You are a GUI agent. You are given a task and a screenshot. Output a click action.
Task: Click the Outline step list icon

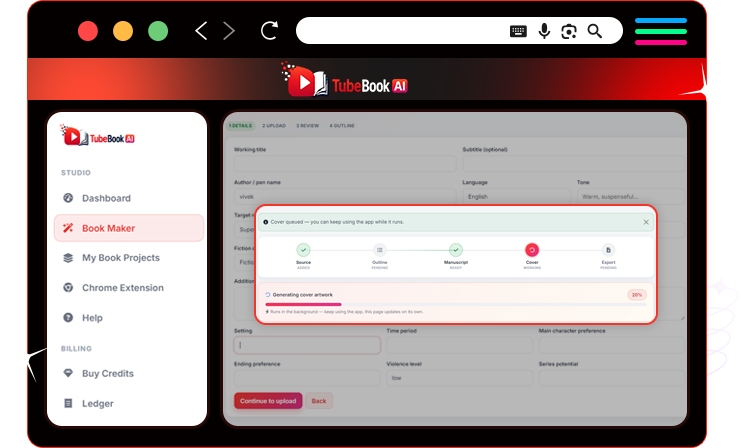coord(379,250)
